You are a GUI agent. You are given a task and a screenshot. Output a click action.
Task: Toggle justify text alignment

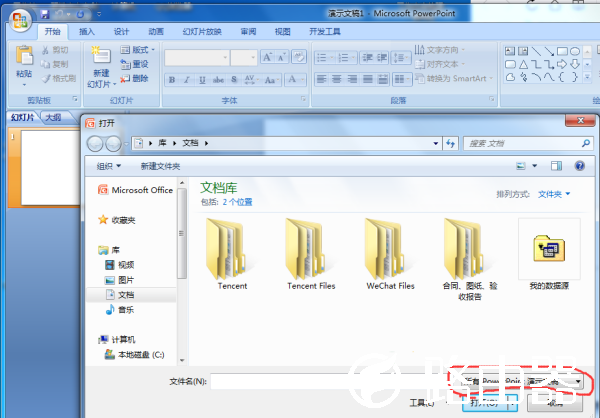[x=368, y=79]
